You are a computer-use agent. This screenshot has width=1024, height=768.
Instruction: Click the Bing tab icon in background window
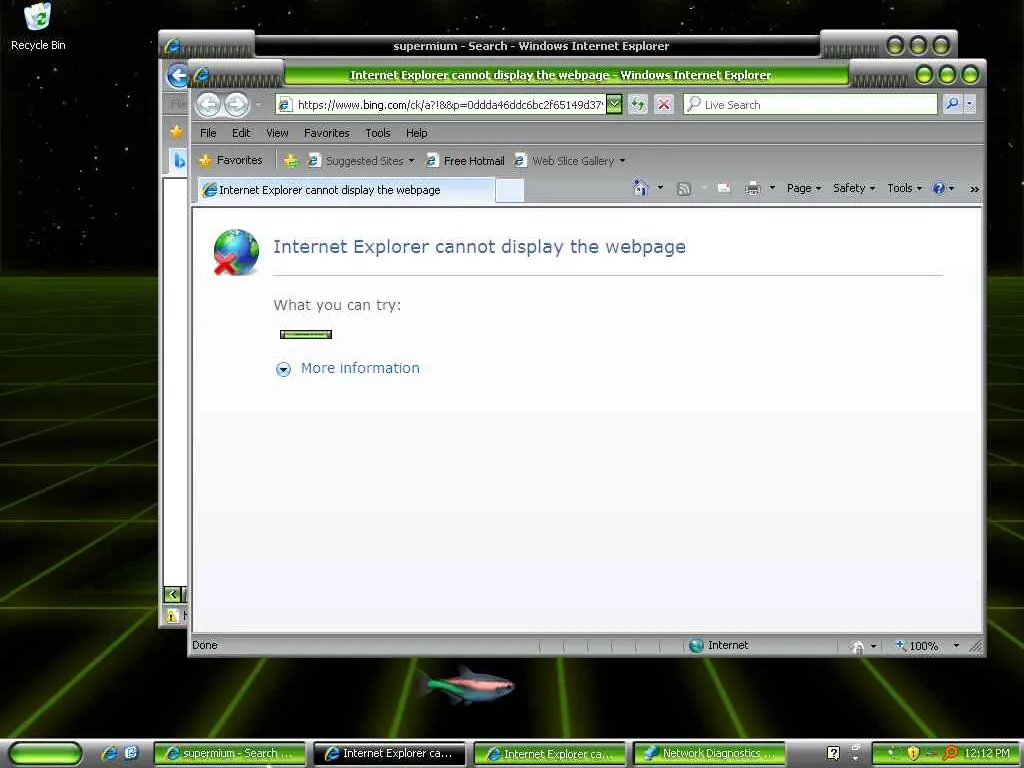pos(180,160)
